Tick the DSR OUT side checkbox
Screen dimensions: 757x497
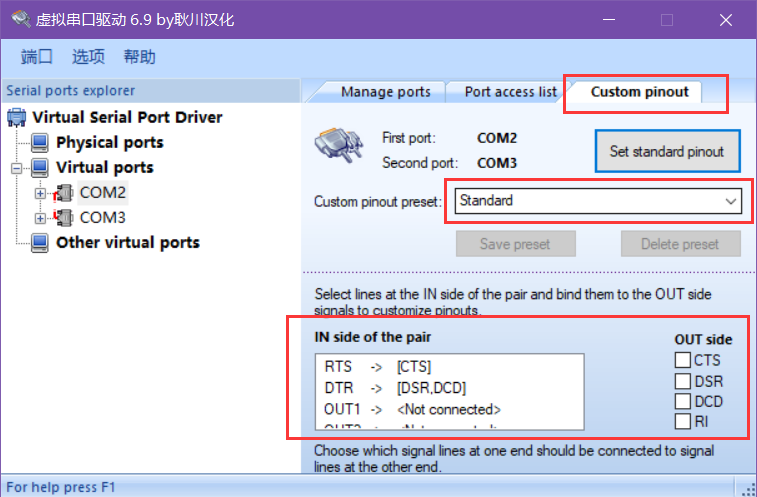(x=682, y=381)
